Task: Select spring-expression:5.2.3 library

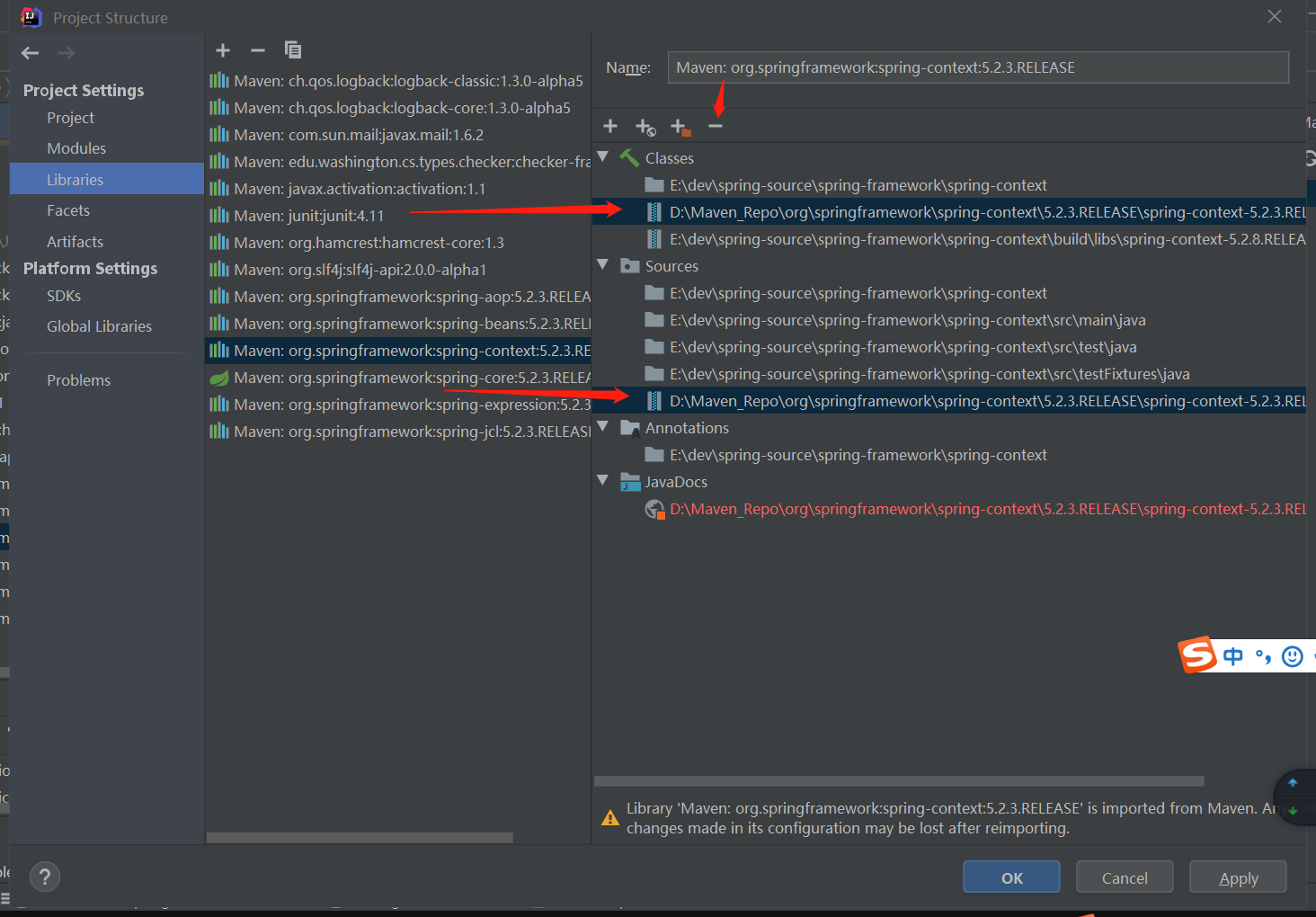Action: coord(398,405)
